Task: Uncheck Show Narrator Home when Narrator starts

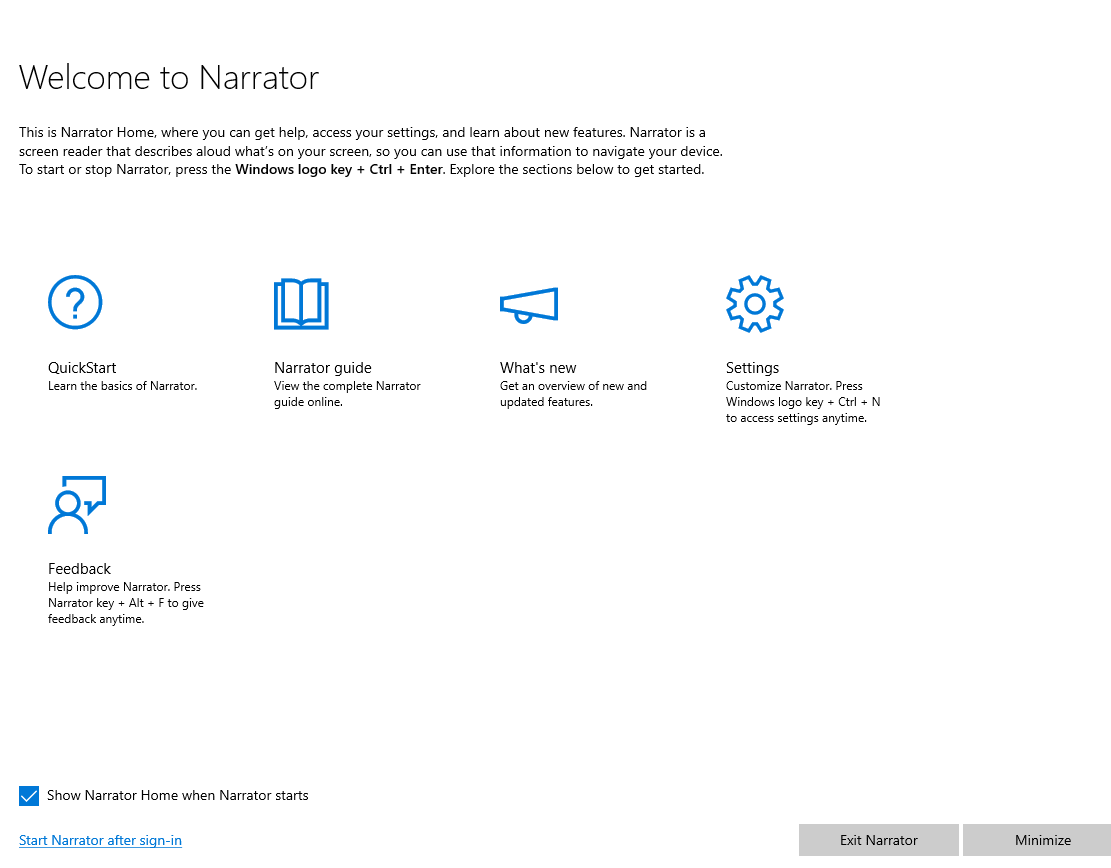Action: pos(29,795)
